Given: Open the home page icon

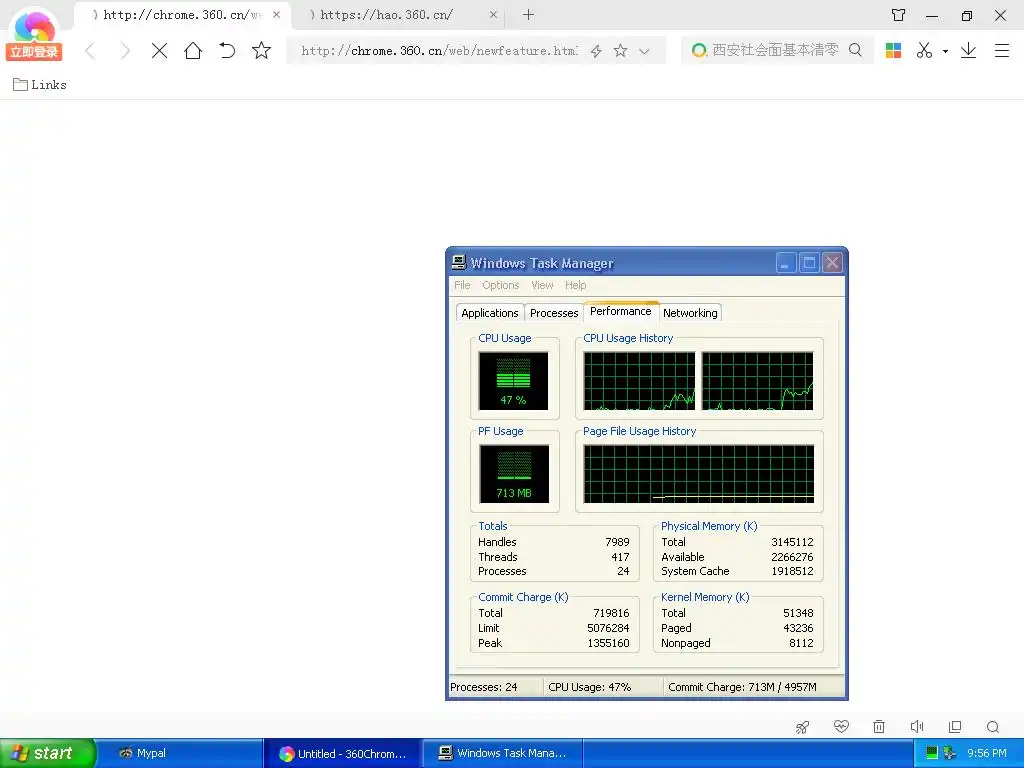Looking at the screenshot, I should [193, 50].
